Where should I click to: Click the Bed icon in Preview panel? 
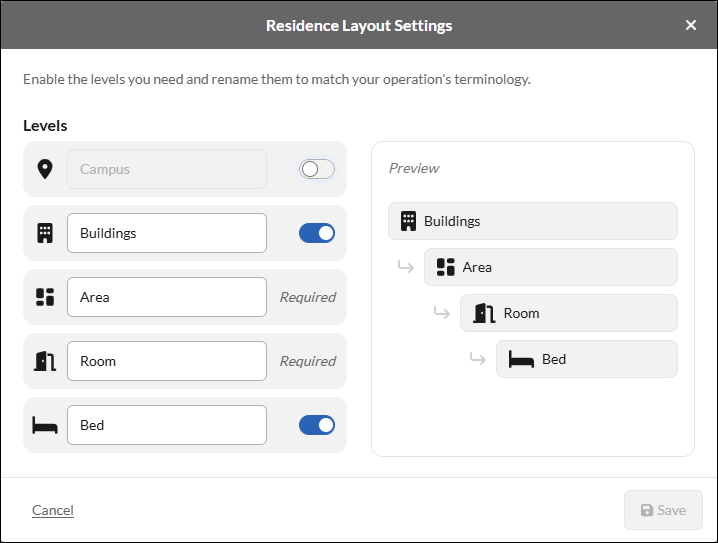coord(521,359)
